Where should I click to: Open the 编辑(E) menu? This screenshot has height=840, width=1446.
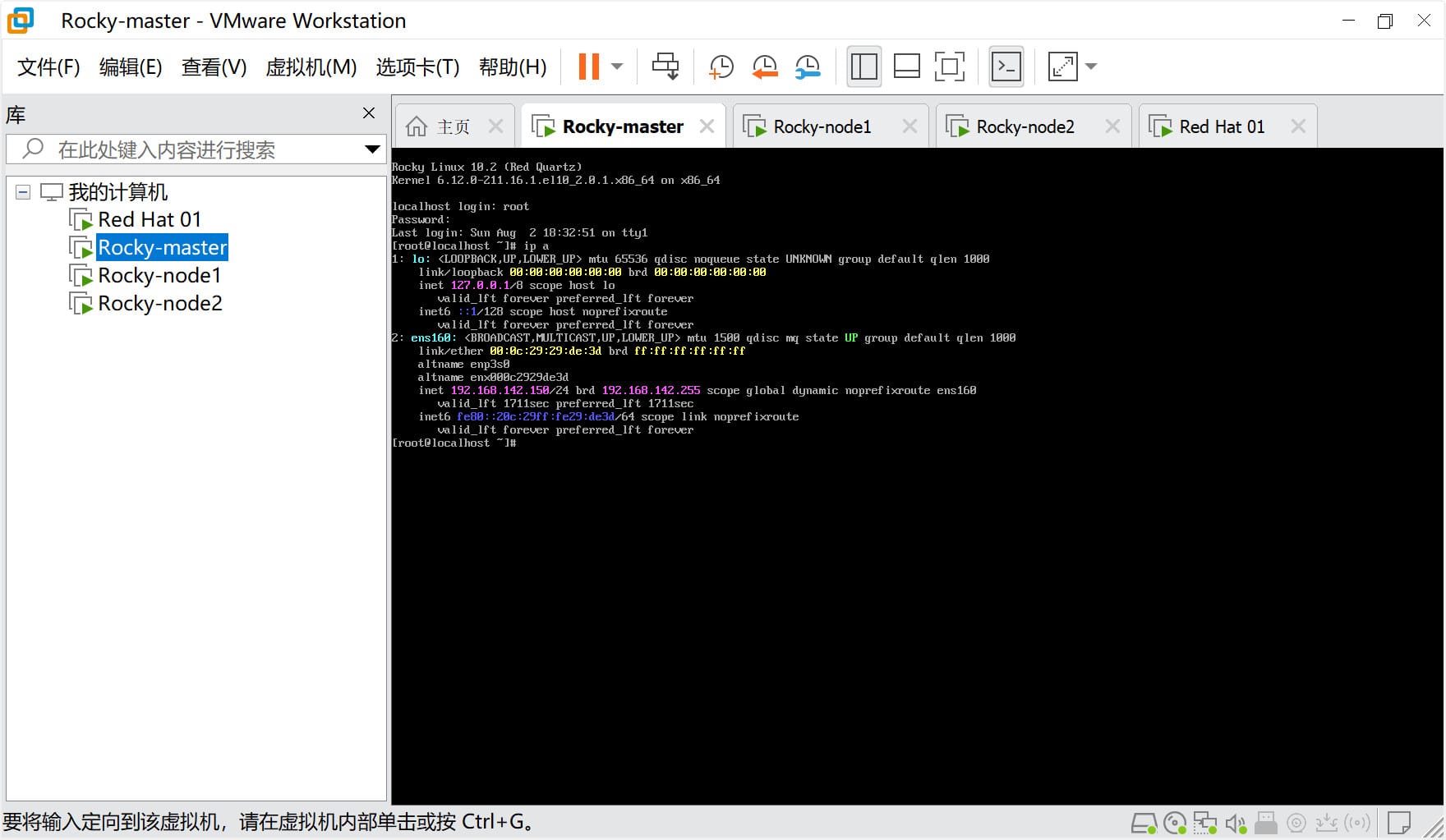click(131, 67)
